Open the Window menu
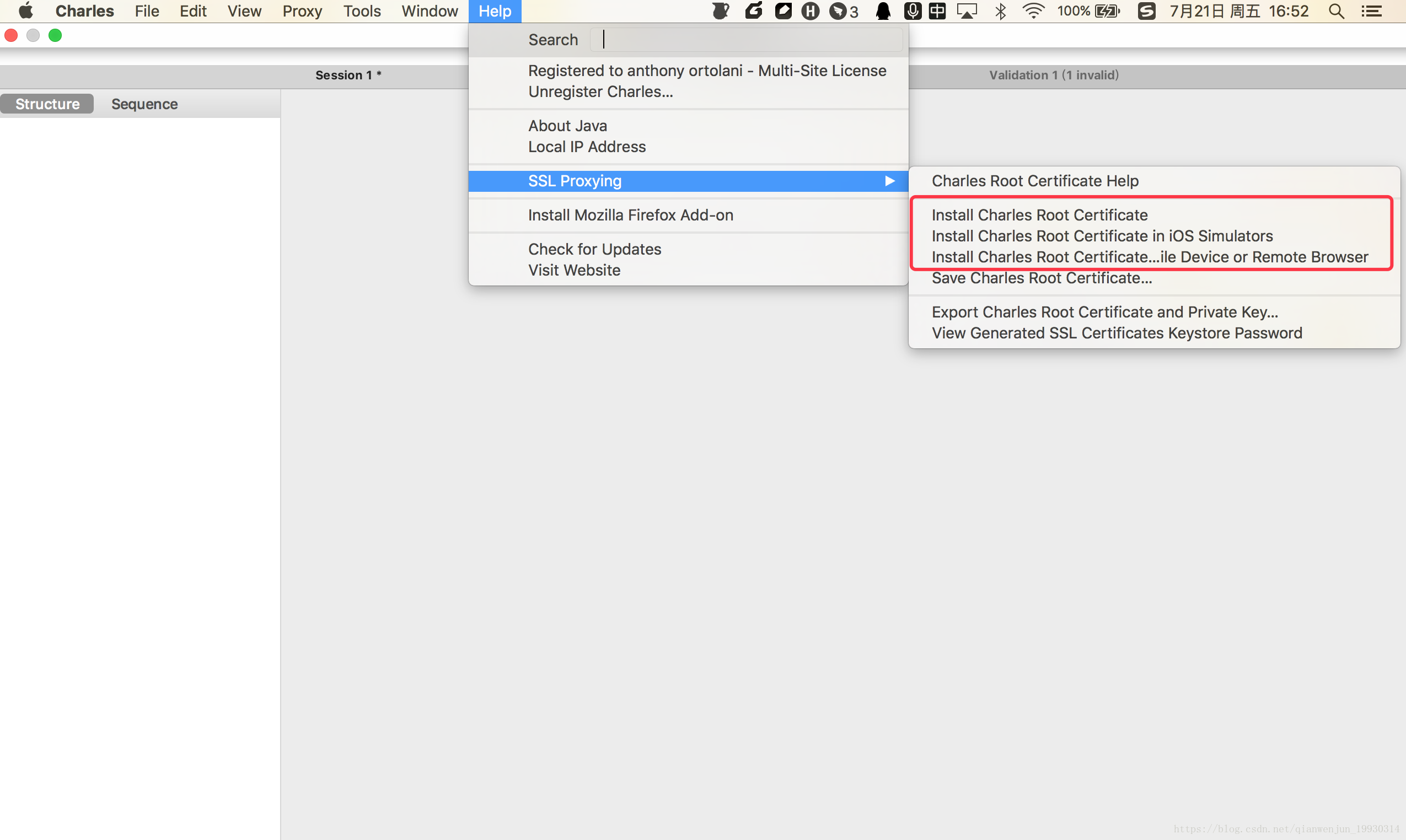Viewport: 1406px width, 840px height. 430,11
